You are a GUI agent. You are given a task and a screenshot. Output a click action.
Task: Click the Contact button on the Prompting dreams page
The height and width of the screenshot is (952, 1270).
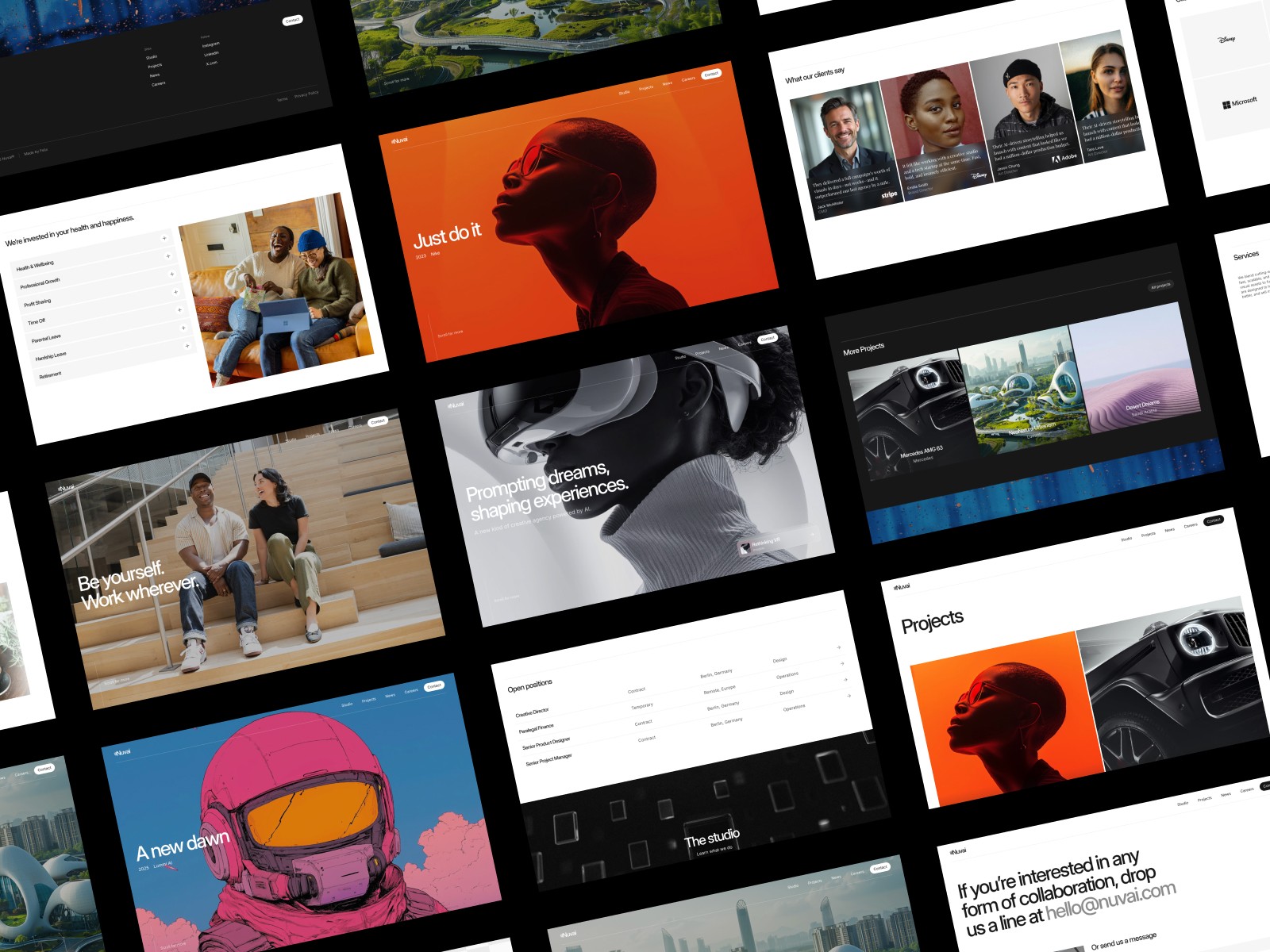(767, 339)
